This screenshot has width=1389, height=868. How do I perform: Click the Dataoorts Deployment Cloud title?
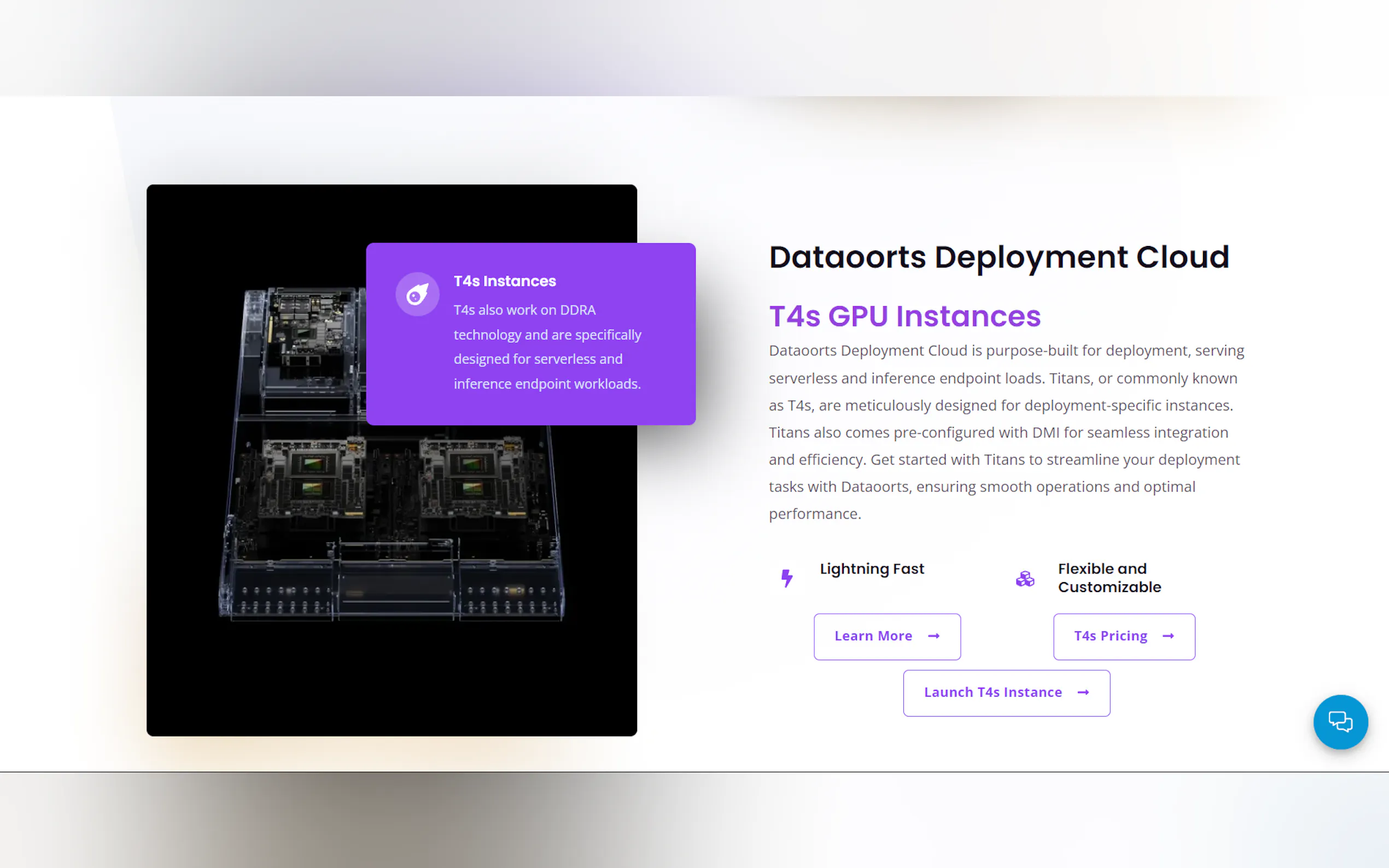pos(999,257)
